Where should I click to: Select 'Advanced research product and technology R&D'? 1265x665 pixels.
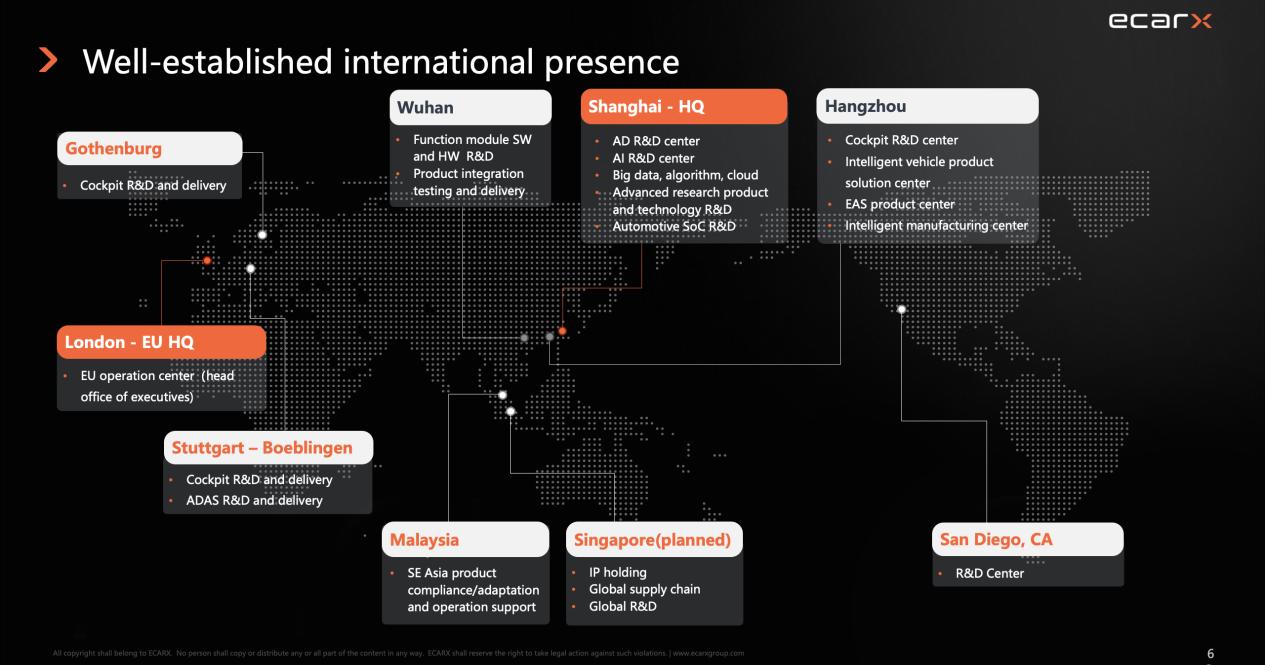690,201
